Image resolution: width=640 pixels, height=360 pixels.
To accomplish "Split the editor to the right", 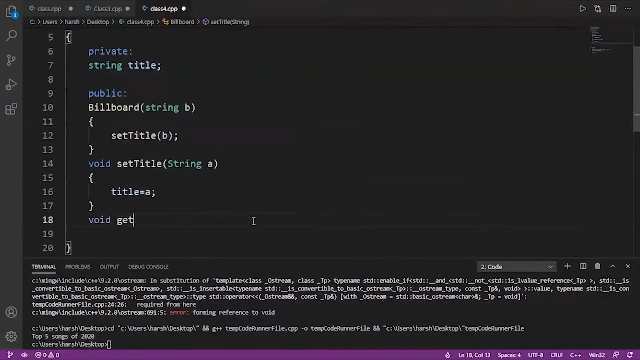I will [613, 9].
